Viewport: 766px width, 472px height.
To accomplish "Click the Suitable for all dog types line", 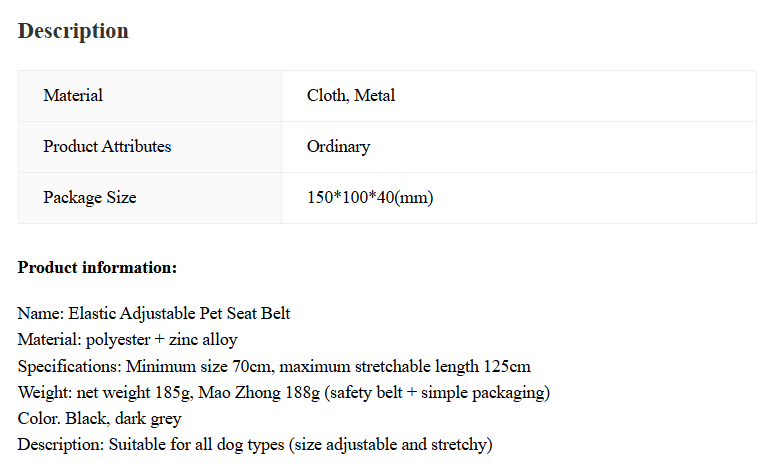I will coord(255,445).
